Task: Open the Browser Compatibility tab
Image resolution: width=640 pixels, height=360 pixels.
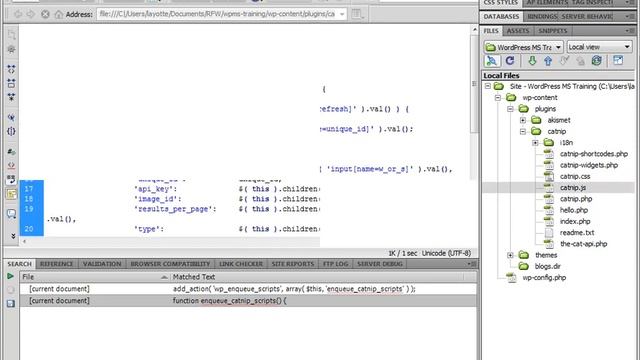Action: coord(170,264)
